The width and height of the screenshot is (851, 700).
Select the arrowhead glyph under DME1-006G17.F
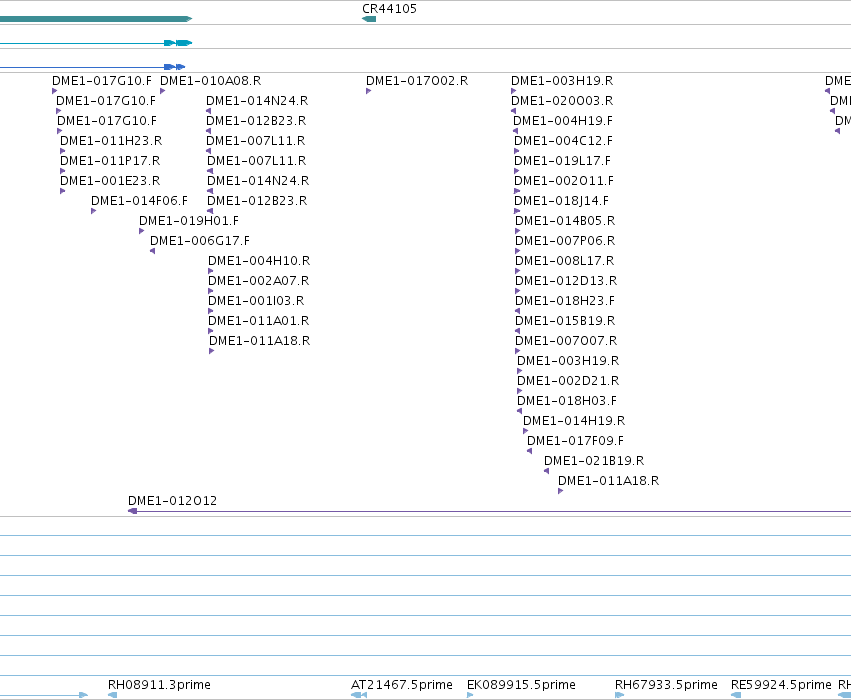click(153, 251)
